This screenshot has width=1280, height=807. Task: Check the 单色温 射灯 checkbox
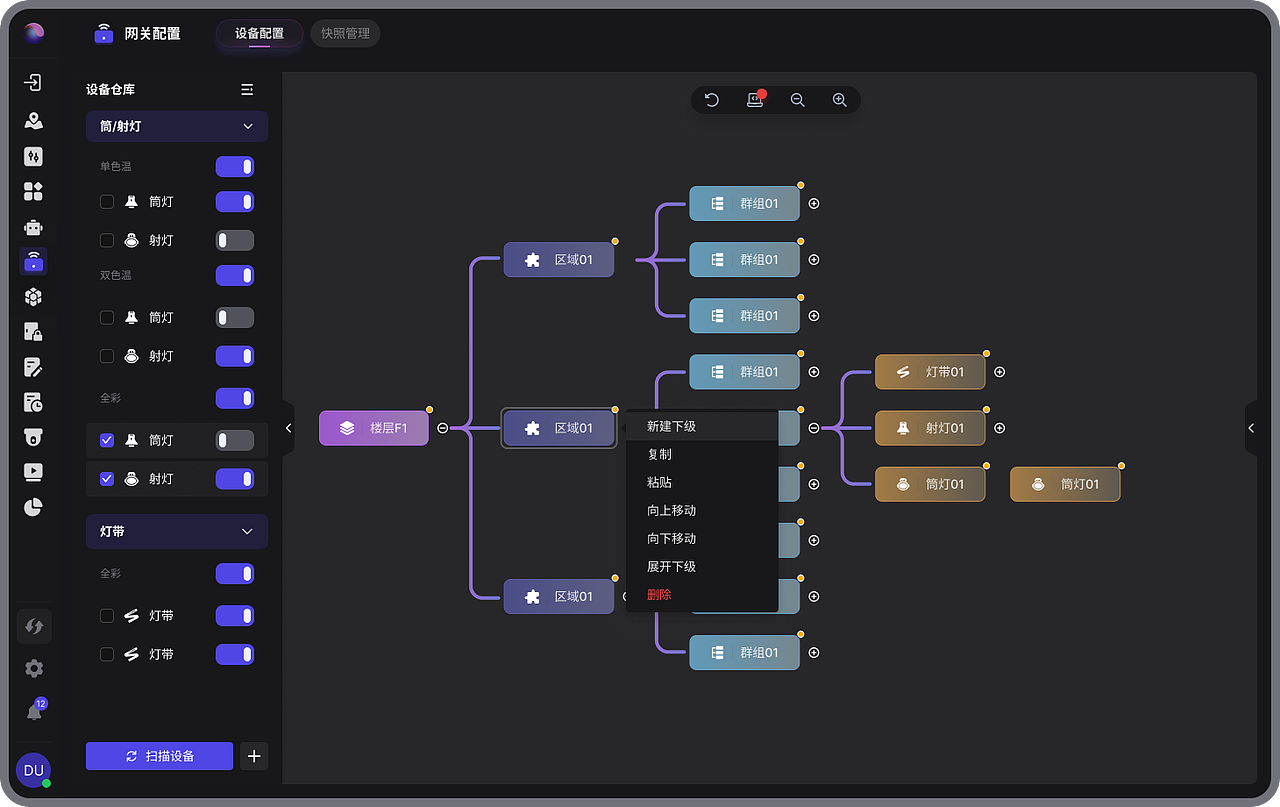[107, 240]
